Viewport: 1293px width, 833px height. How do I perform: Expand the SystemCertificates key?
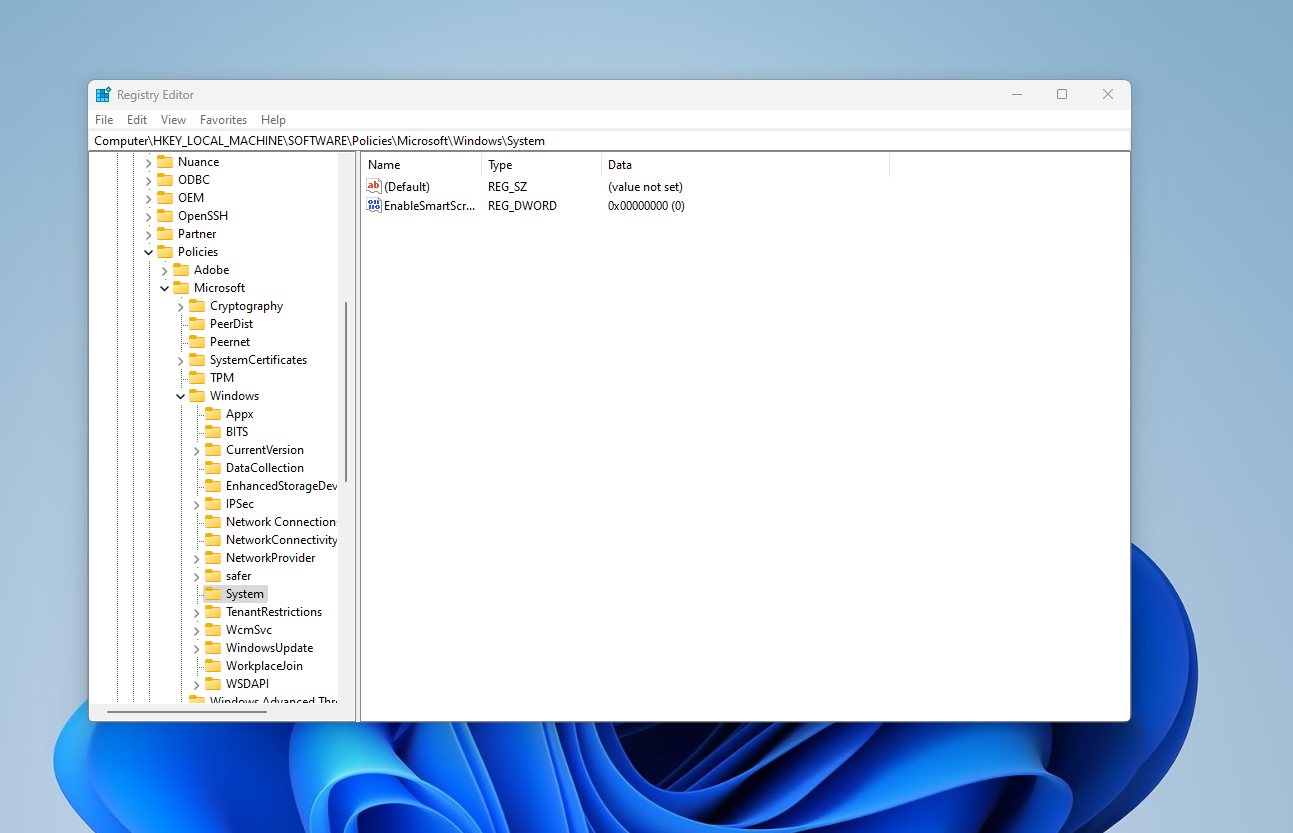pos(181,360)
